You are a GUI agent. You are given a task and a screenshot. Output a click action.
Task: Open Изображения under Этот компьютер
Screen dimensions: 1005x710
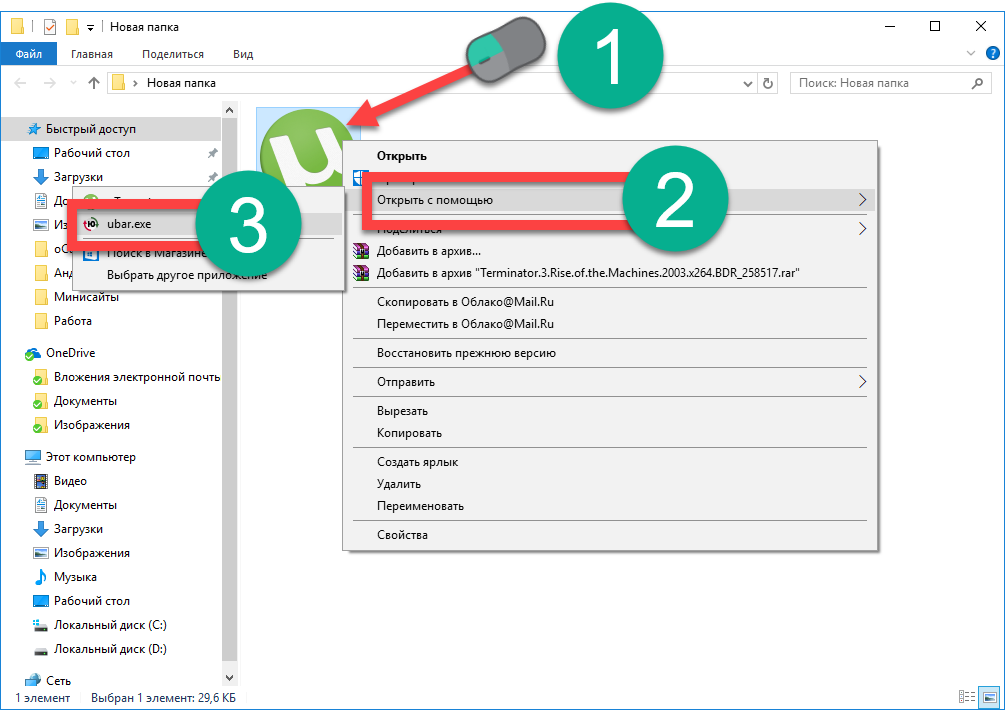click(92, 553)
